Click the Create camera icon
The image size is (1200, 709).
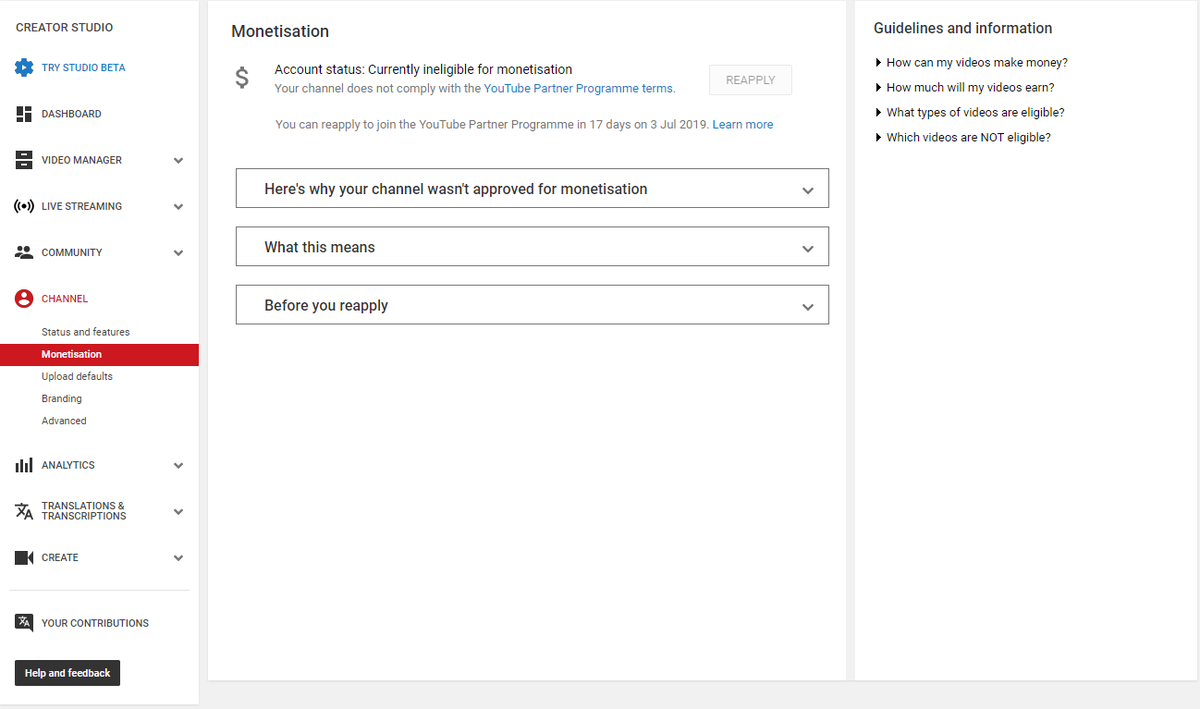pos(24,557)
